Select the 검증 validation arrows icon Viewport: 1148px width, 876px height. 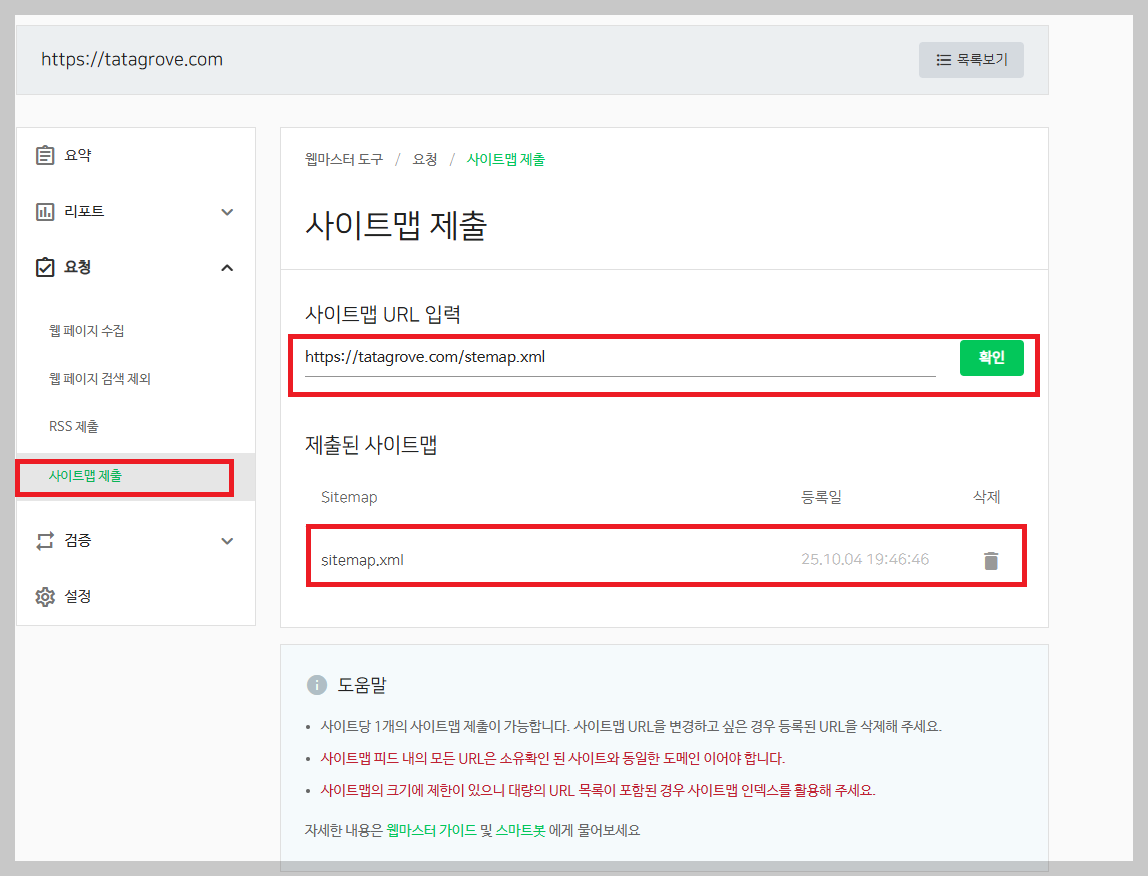point(46,540)
